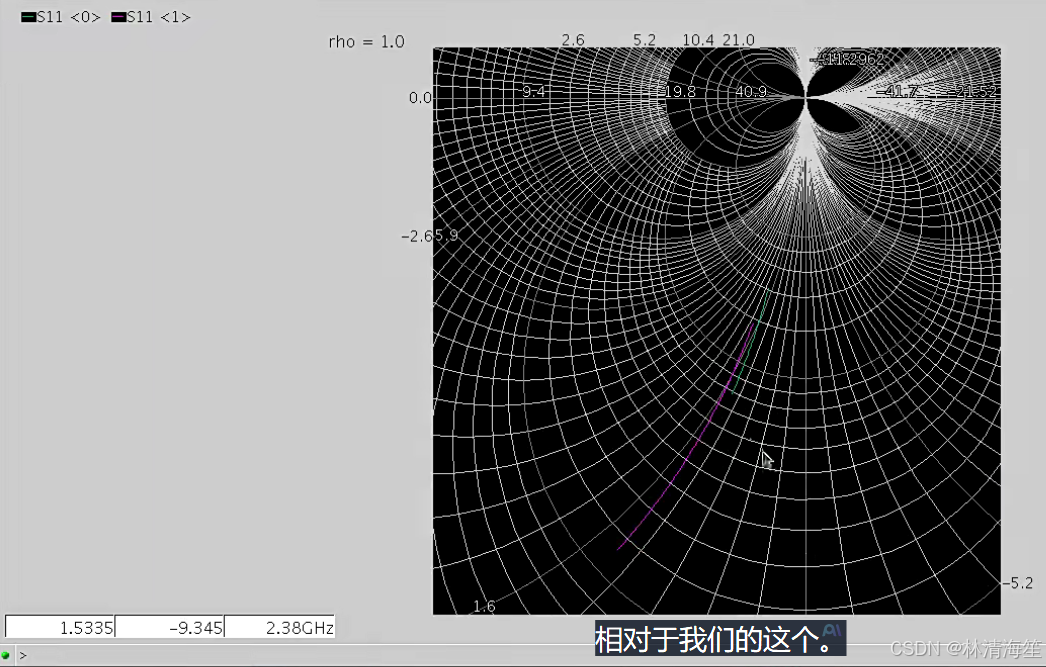Click the 2.38GHz frequency field
The width and height of the screenshot is (1046, 667).
point(280,627)
